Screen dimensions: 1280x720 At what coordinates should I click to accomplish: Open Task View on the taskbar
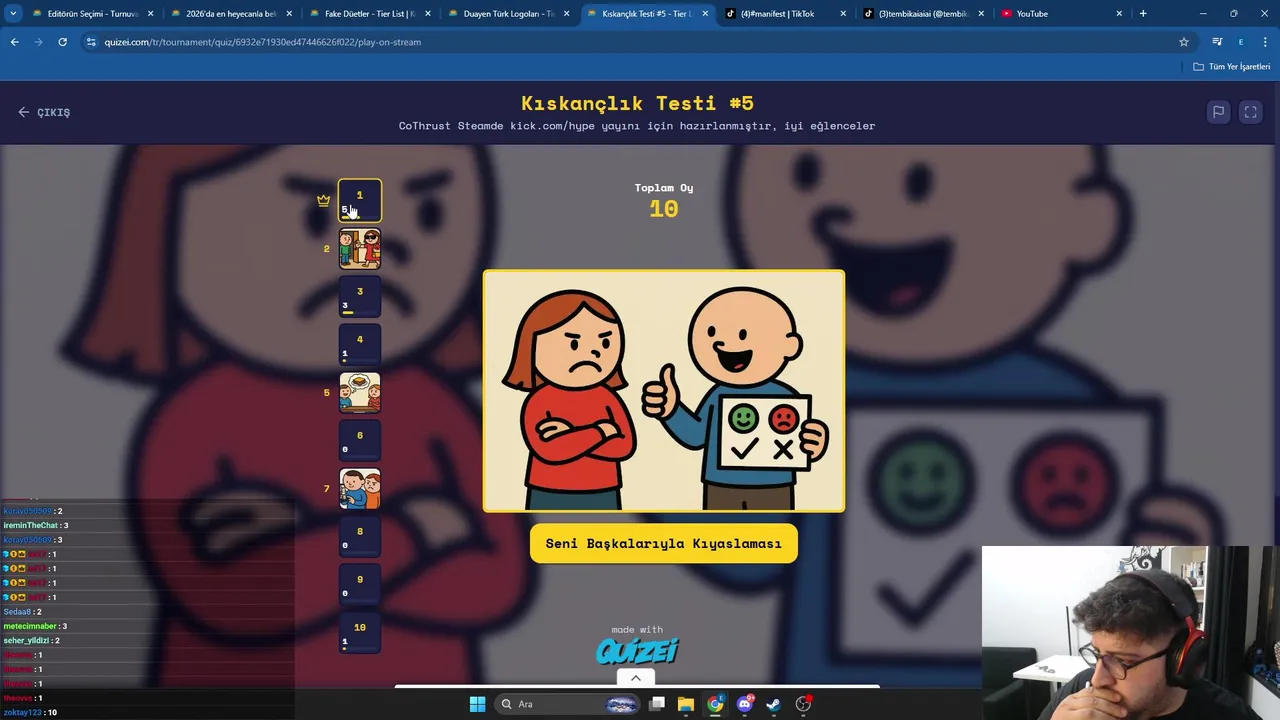(657, 704)
